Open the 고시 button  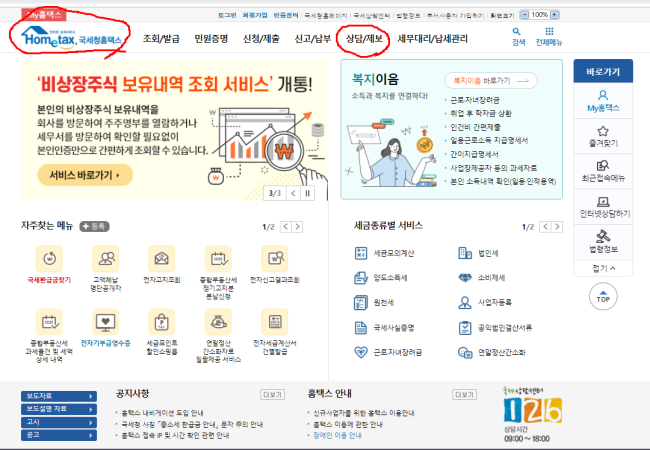pos(59,422)
